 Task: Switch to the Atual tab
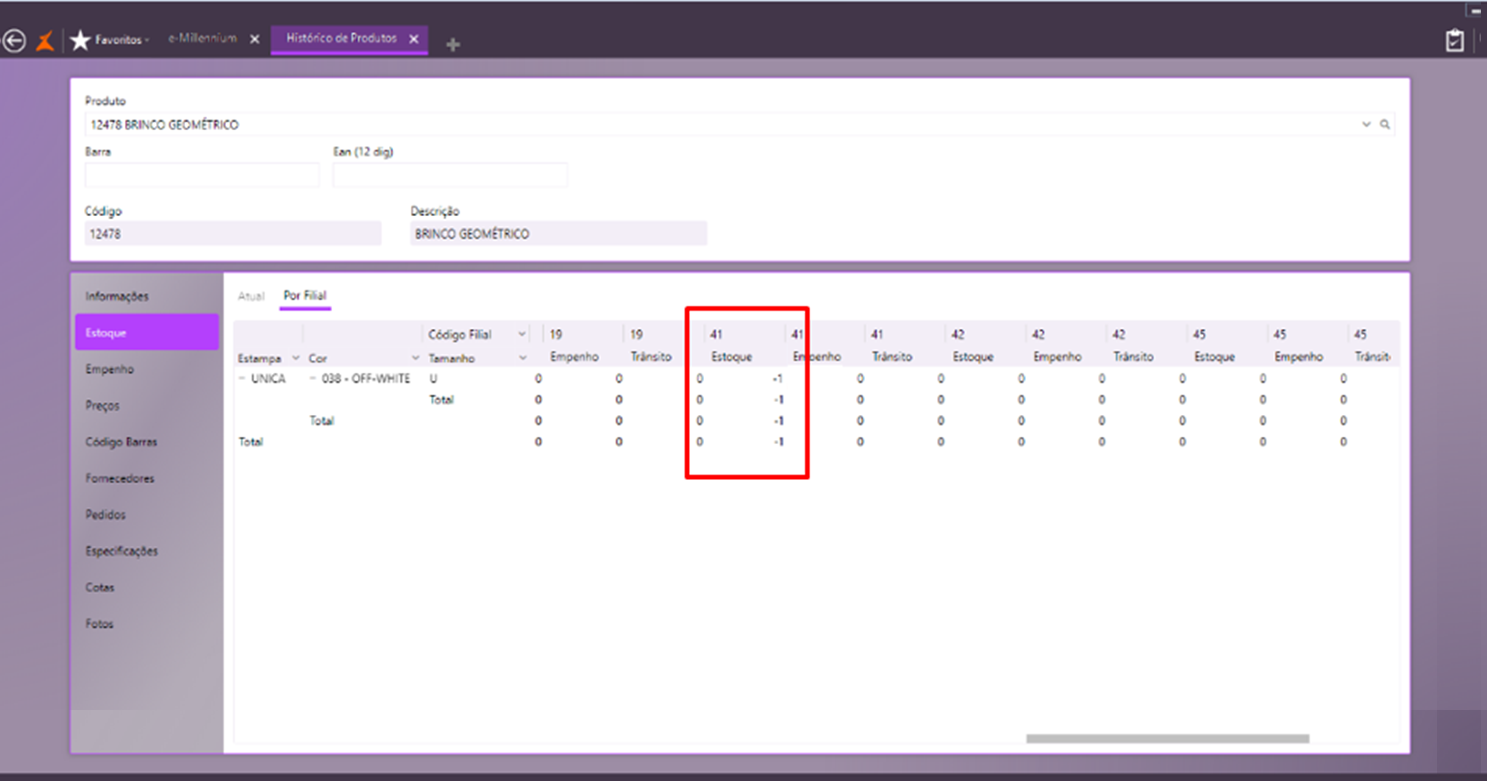(251, 296)
